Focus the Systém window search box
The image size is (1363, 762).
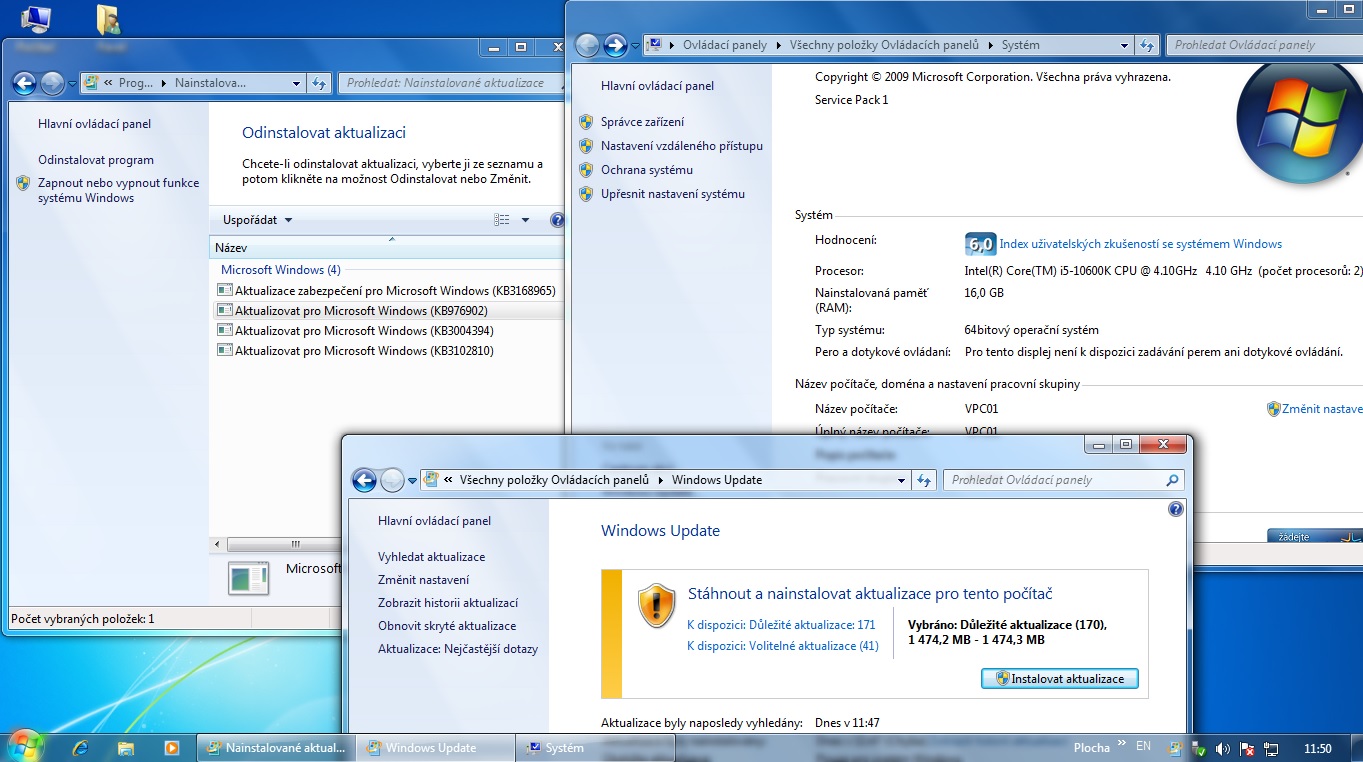click(1265, 45)
